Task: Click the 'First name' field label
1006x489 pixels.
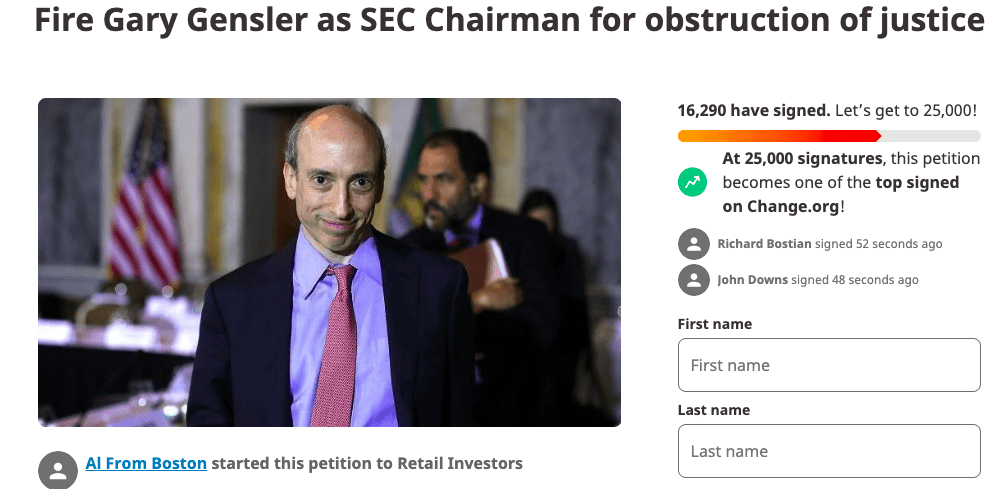Action: (715, 324)
